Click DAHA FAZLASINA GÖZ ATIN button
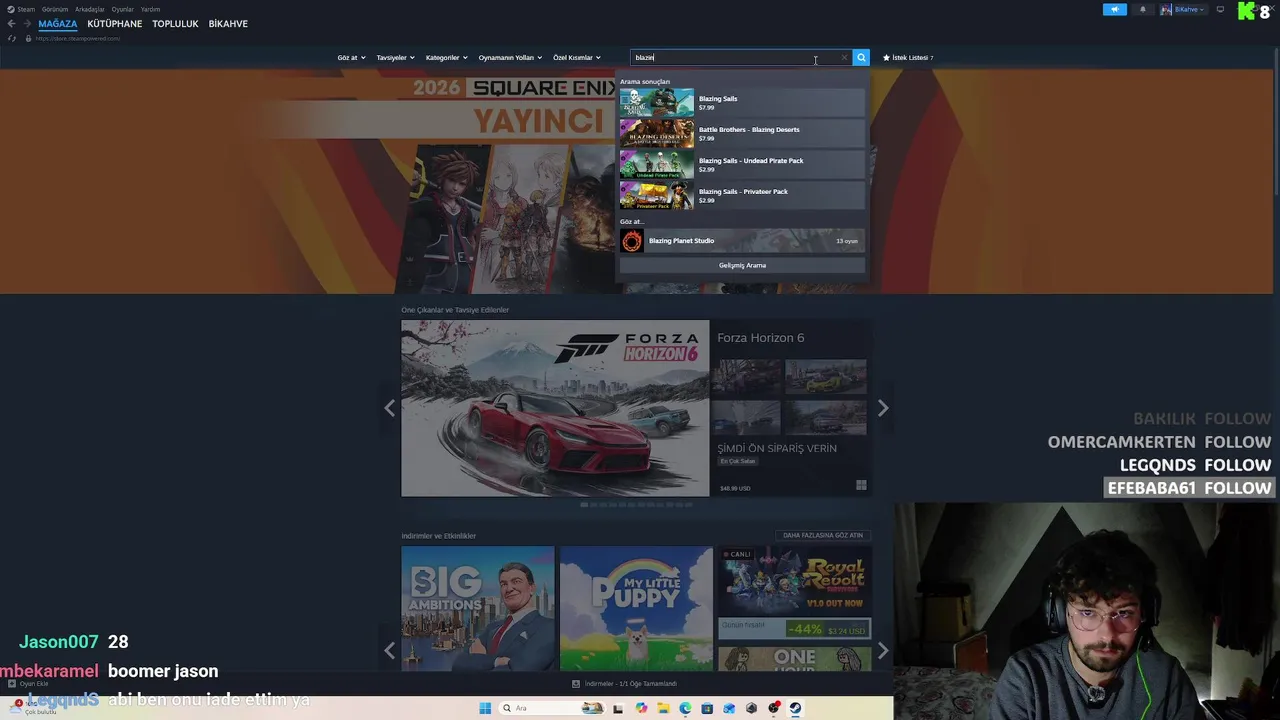 (x=823, y=535)
